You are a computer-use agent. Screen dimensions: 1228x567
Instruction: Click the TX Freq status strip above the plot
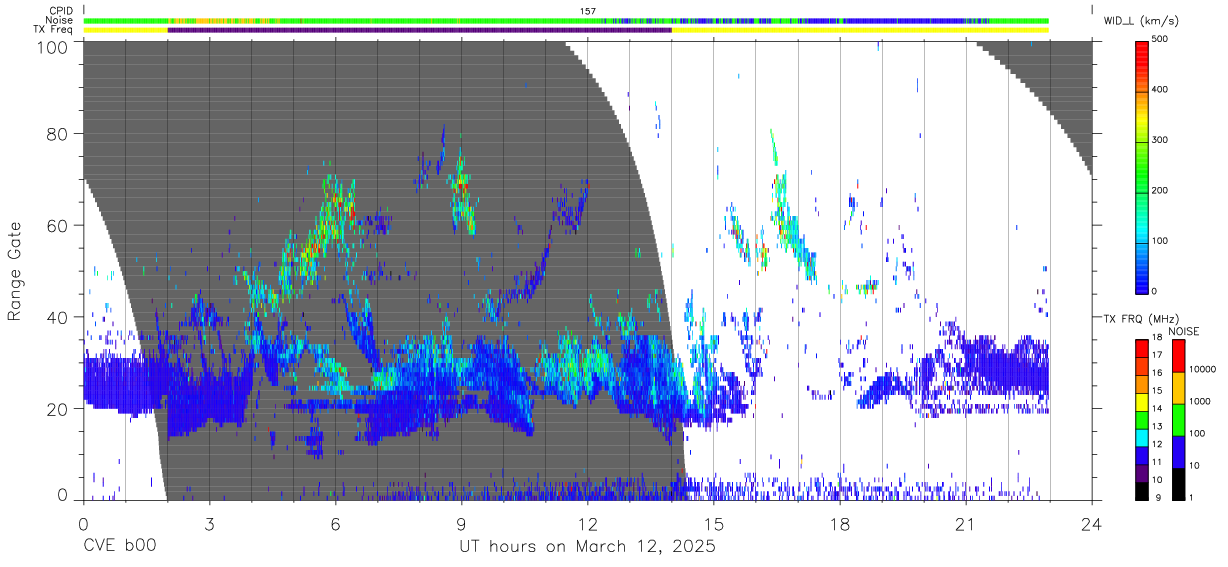(566, 30)
